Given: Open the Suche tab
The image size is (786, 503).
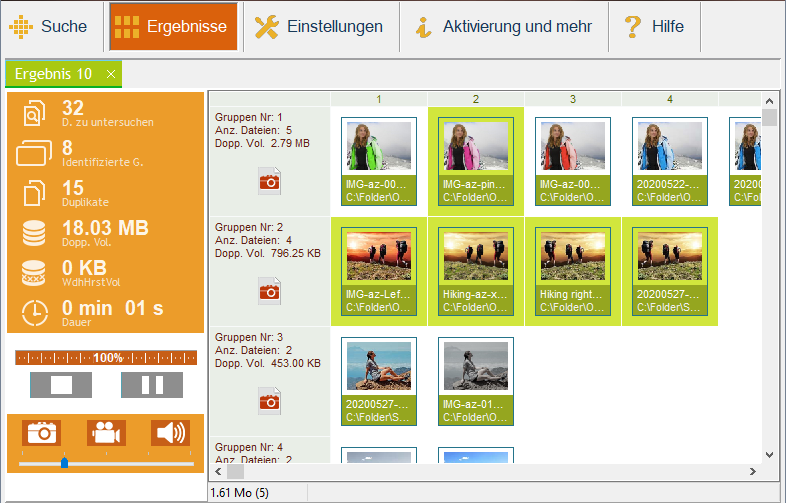Looking at the screenshot, I should pos(50,27).
